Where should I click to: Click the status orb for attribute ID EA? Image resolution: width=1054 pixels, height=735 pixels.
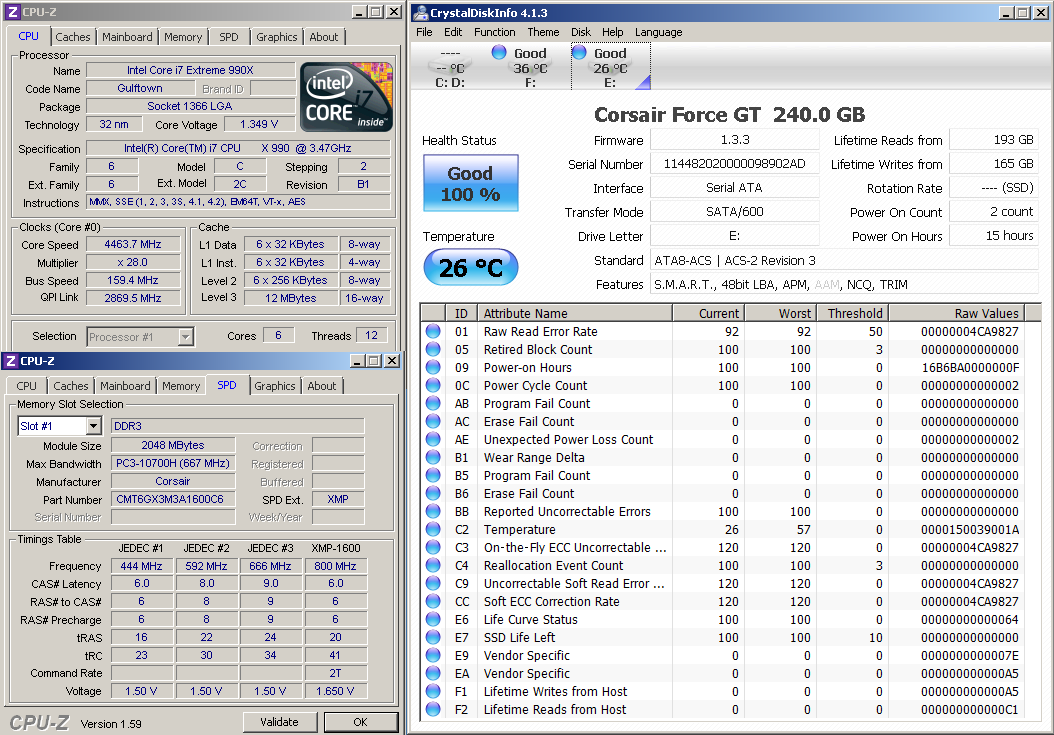click(x=433, y=674)
